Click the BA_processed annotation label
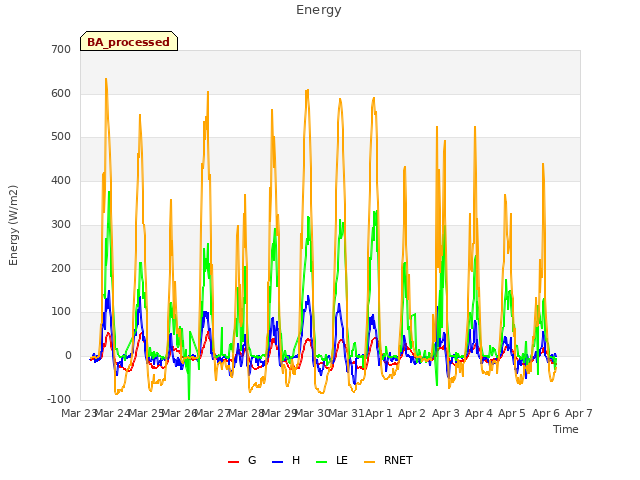The height and width of the screenshot is (480, 640). 129,42
